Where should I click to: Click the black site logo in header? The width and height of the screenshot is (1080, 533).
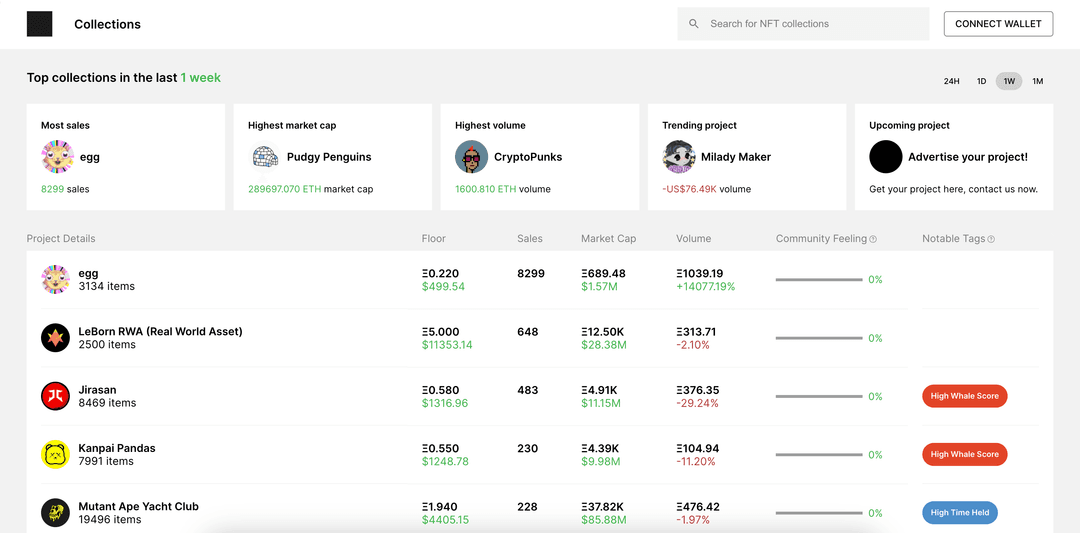[x=39, y=24]
